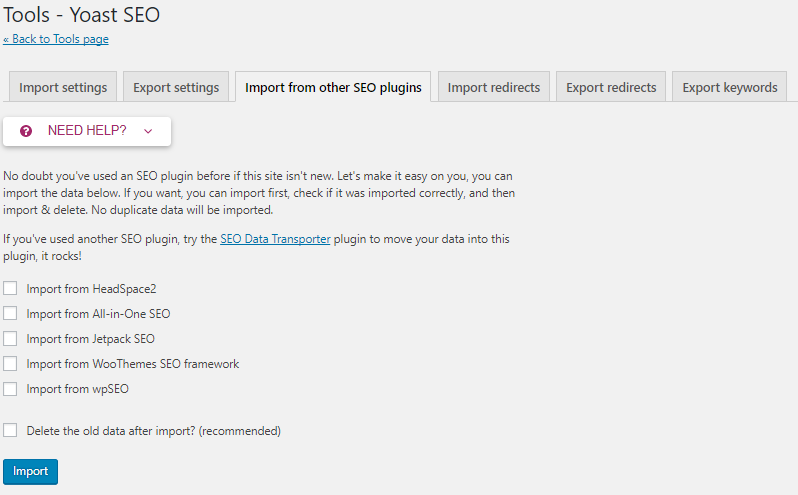
Task: Switch to the Import settings tab
Action: click(63, 88)
